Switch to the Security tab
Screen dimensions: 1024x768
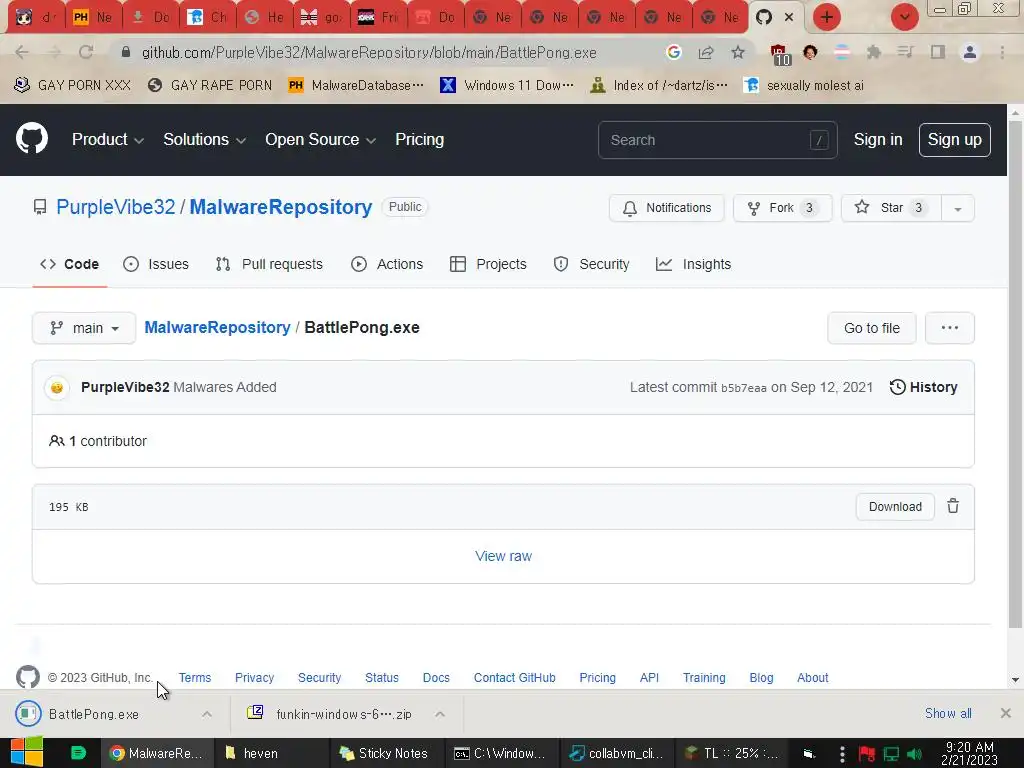591,264
